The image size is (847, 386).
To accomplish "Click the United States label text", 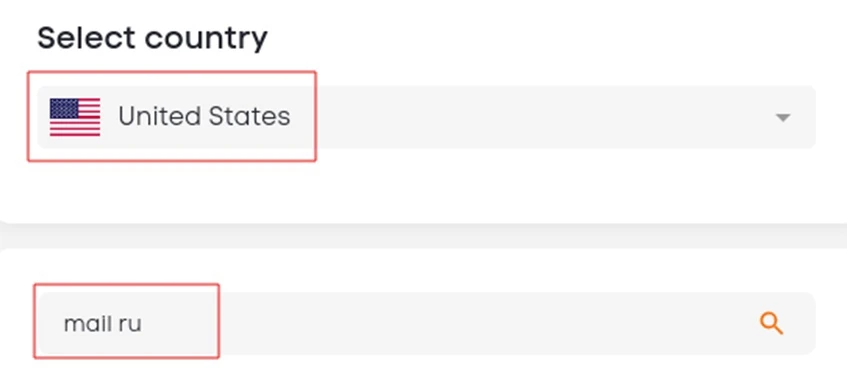I will point(204,117).
